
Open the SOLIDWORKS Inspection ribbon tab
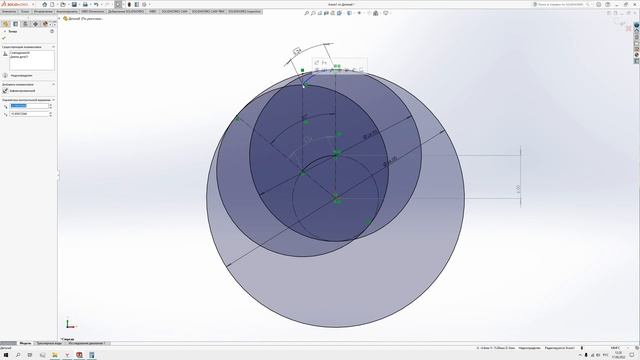coord(245,11)
